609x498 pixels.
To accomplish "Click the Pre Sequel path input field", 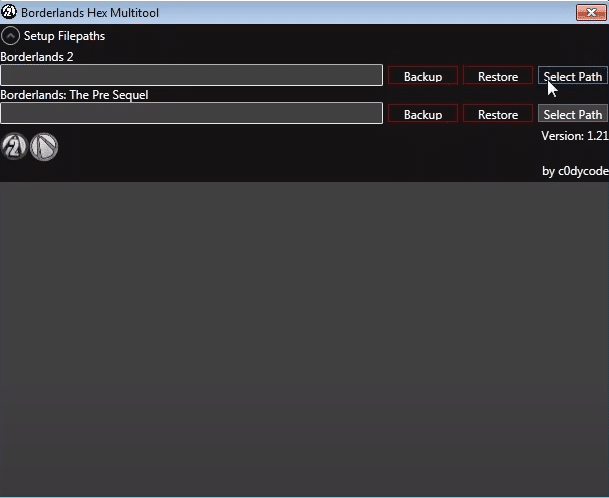I will (191, 113).
